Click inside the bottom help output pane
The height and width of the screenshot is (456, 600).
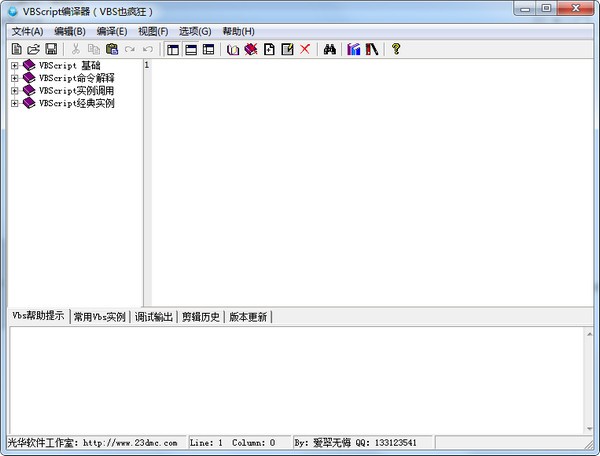pos(297,380)
